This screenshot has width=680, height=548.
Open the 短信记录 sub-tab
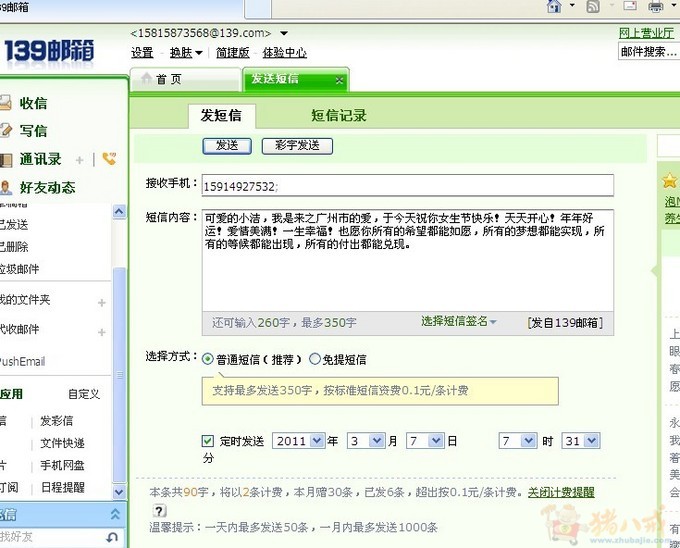tap(339, 116)
